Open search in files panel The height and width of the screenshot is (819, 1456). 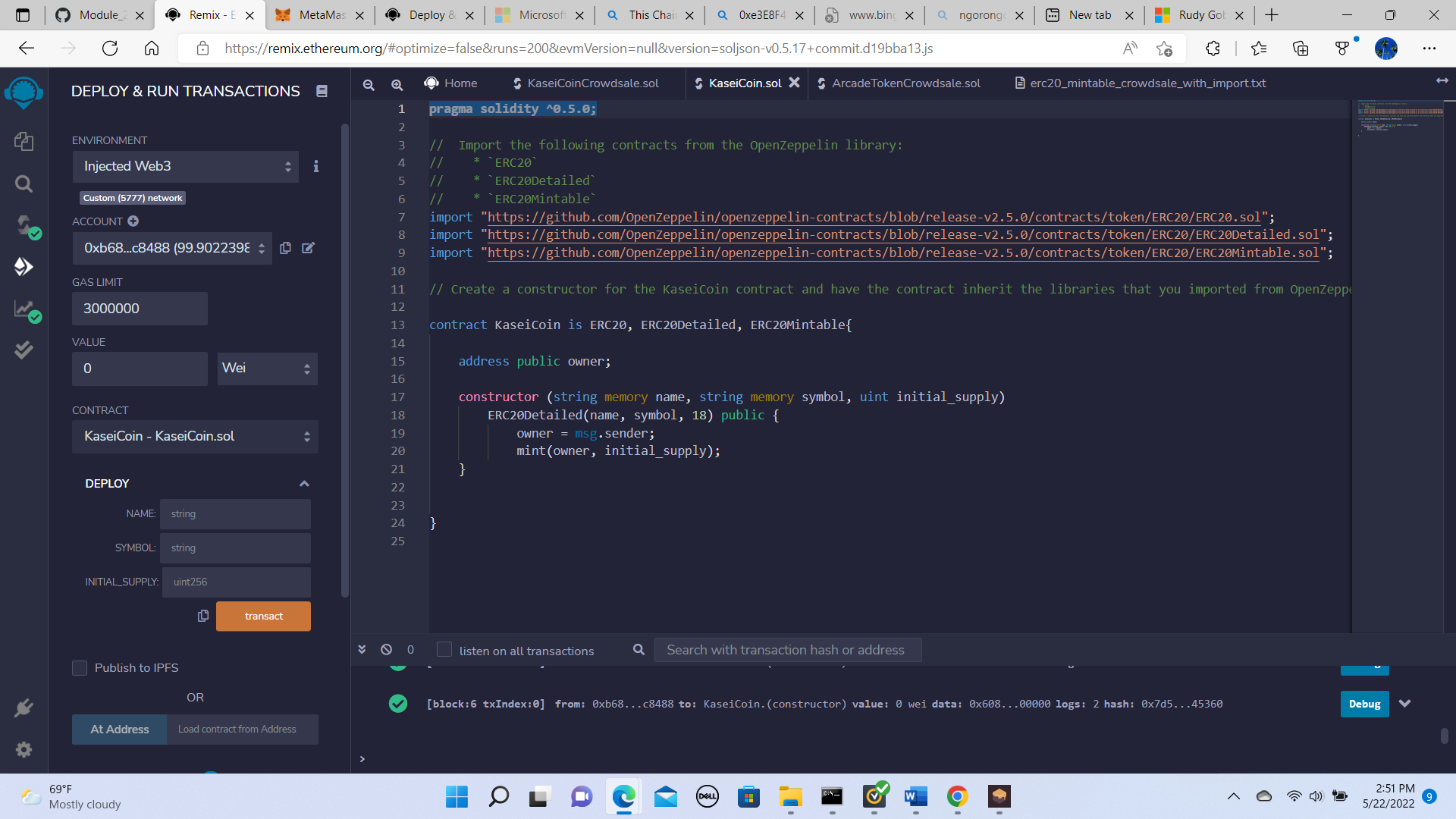(x=24, y=184)
